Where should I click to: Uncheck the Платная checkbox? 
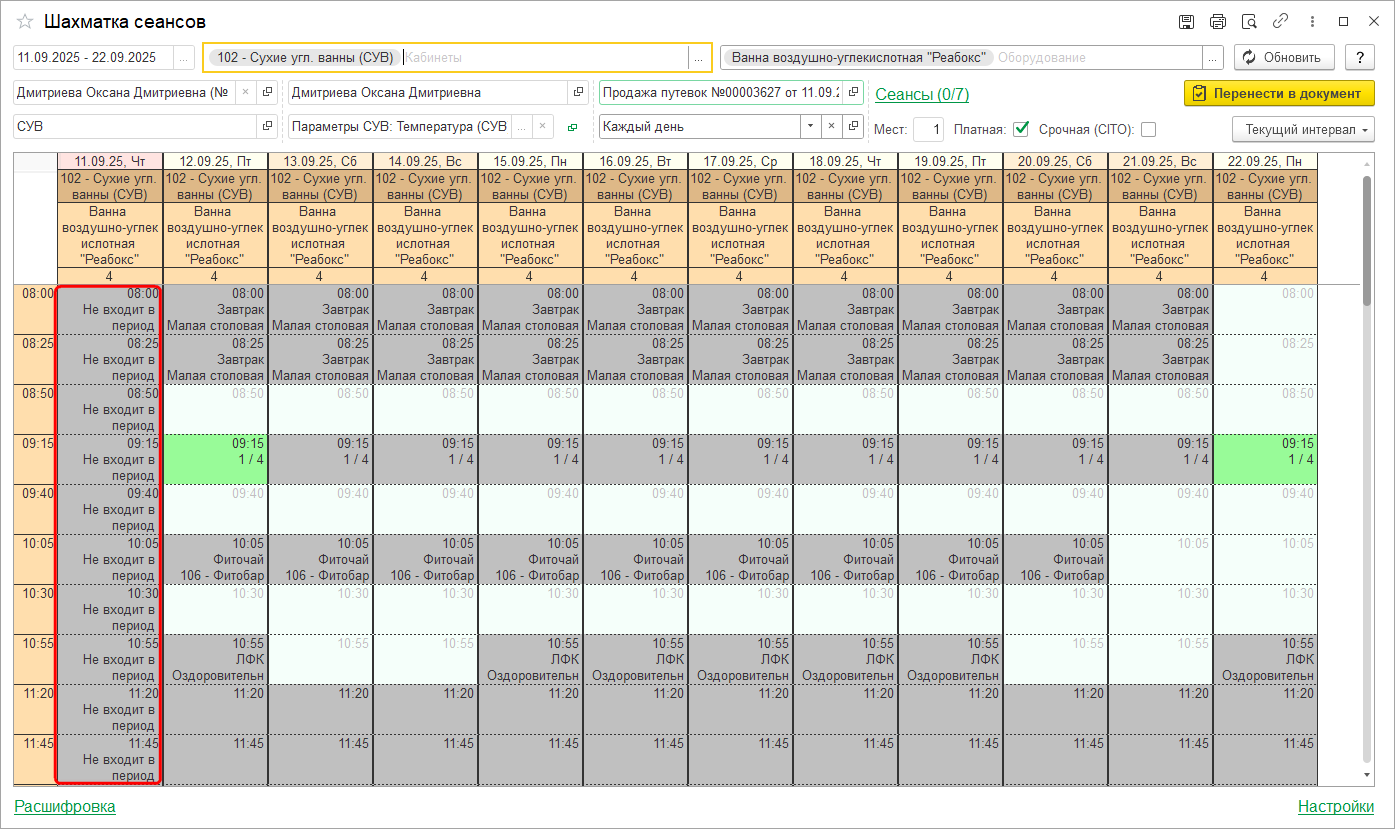pos(1020,129)
